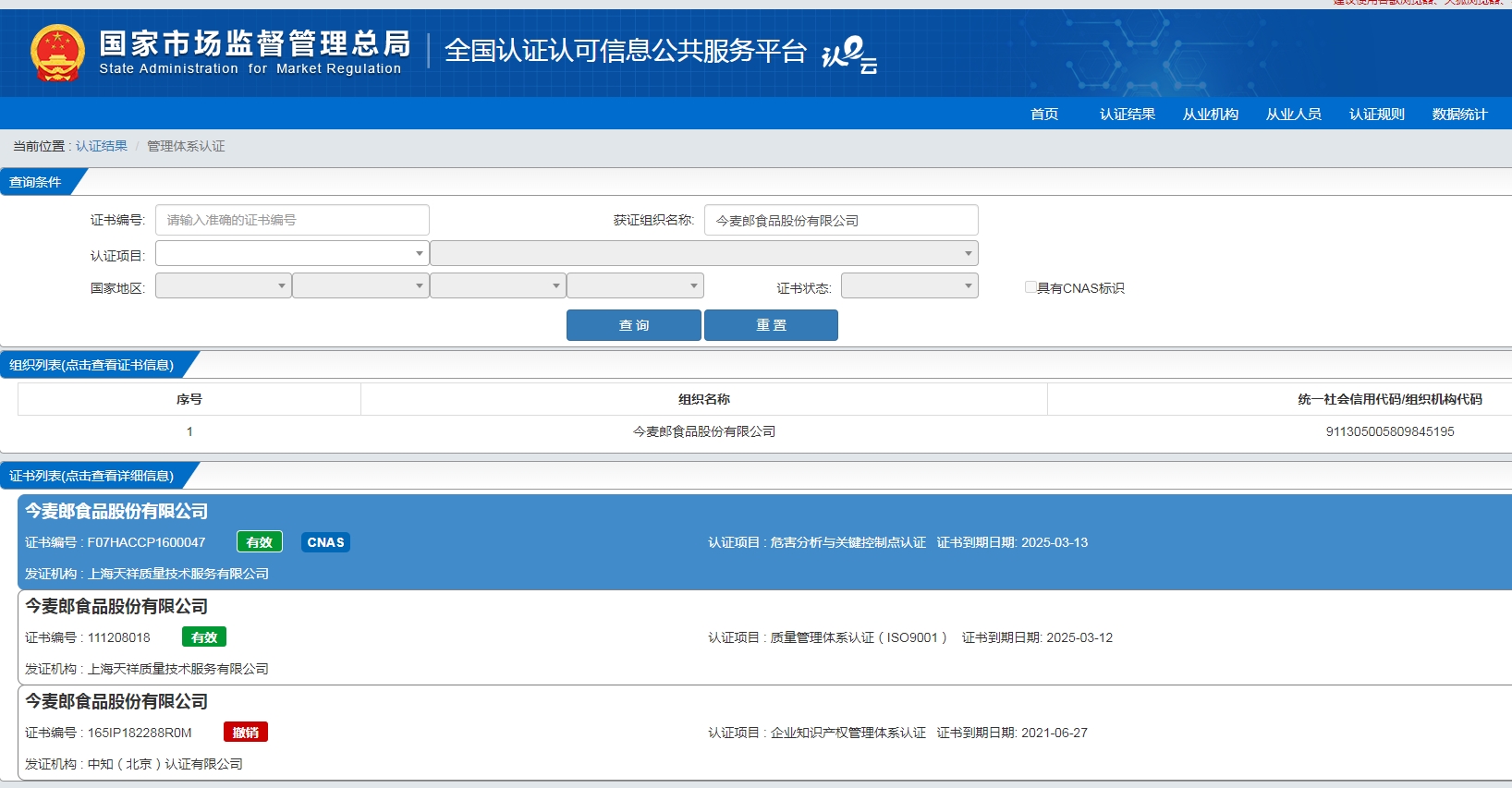Screen dimensions: 1512x788
Task: Click the red 撤销 badge for 165IP182288R0M
Action: coord(246,733)
